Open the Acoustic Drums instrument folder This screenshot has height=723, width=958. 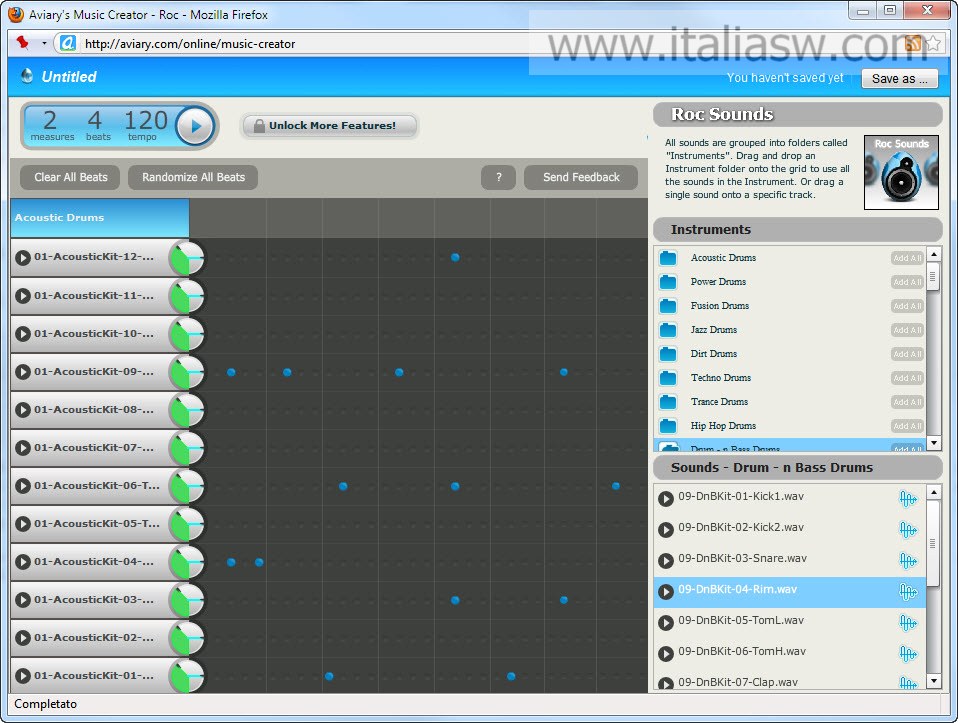[x=668, y=258]
